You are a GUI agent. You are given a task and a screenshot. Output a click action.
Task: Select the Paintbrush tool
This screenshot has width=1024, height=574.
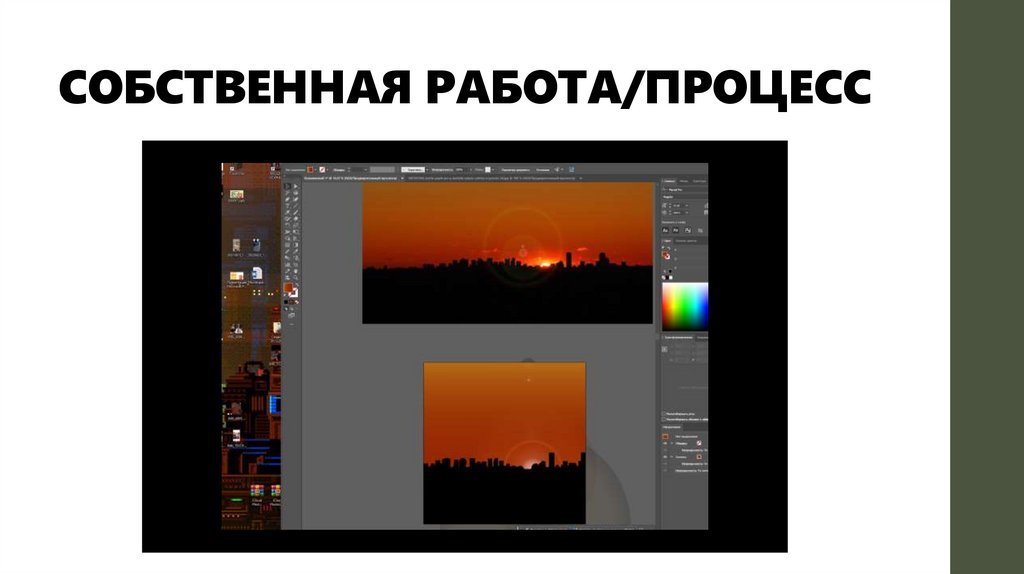point(296,212)
